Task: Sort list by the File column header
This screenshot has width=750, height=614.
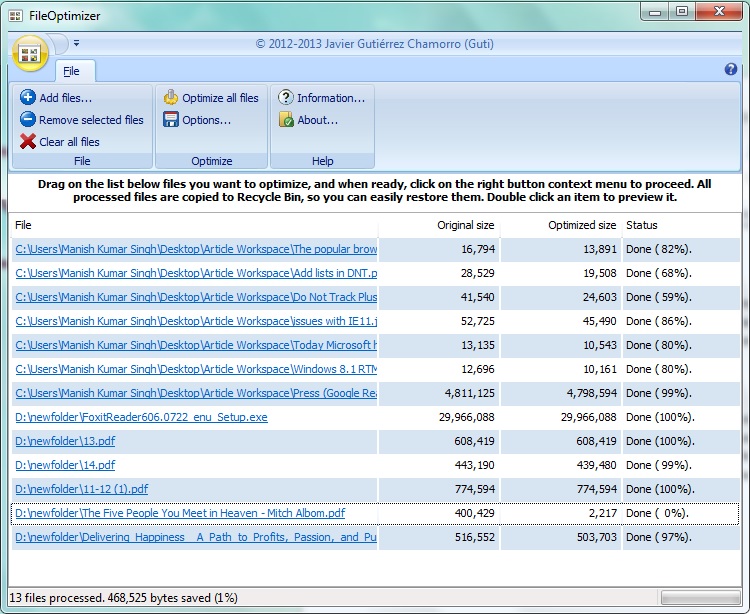Action: [194, 225]
